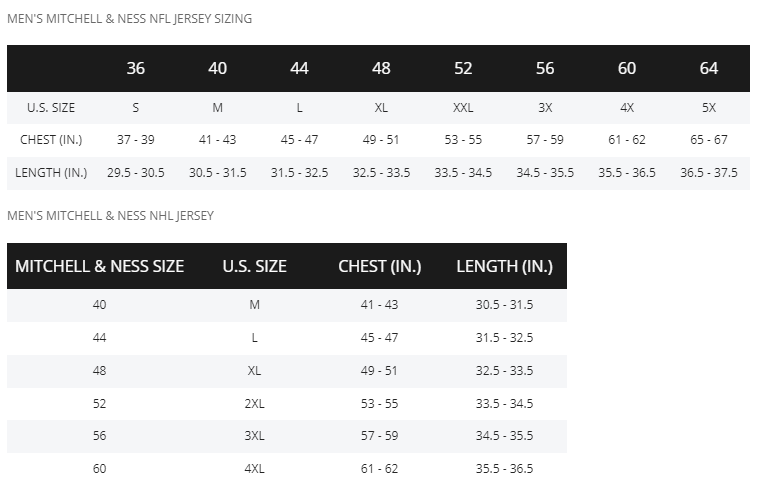767x495 pixels.
Task: Select the MITCHELL & NESS SIZE column header
Action: (x=99, y=266)
